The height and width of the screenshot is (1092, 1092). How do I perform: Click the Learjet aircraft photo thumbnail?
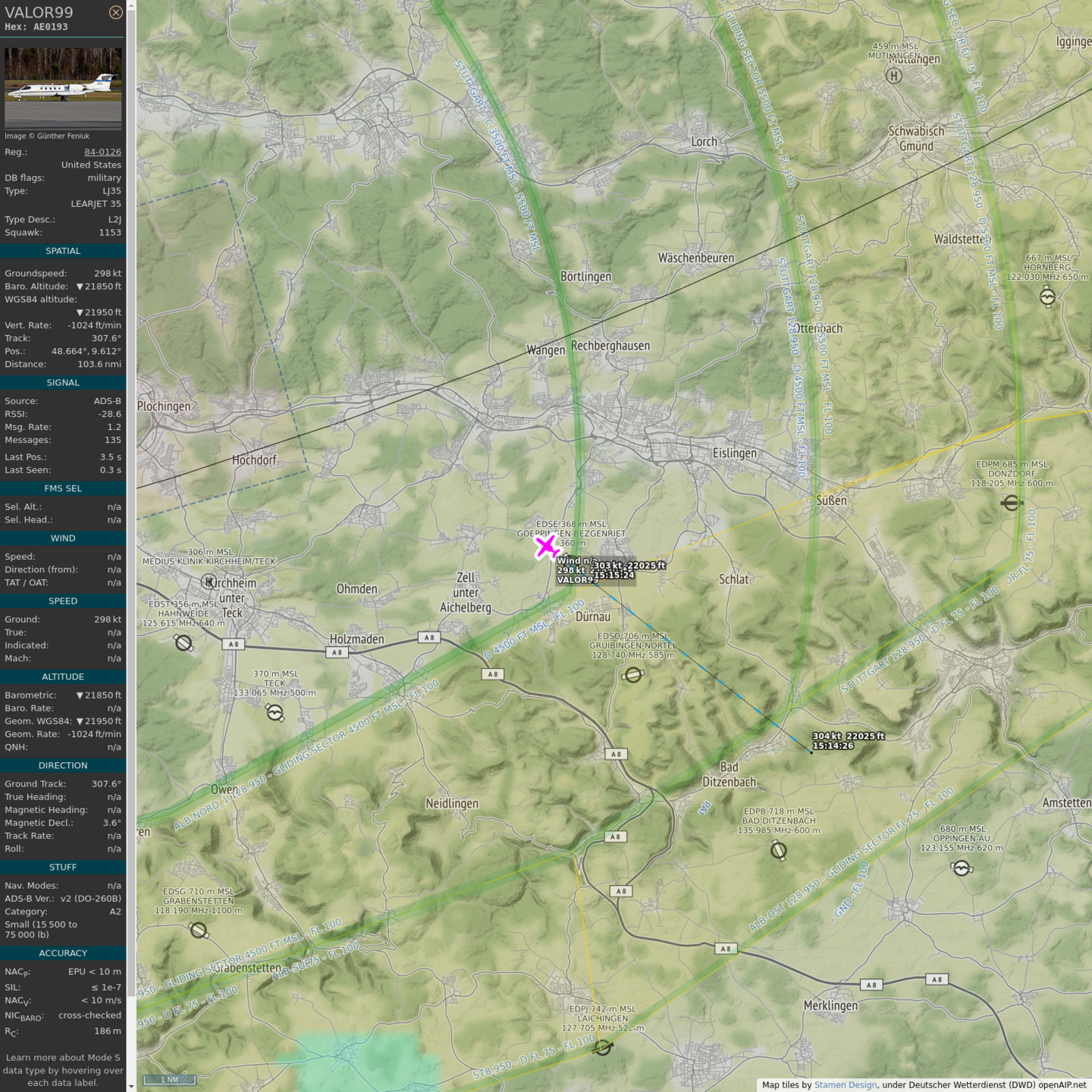tap(63, 88)
